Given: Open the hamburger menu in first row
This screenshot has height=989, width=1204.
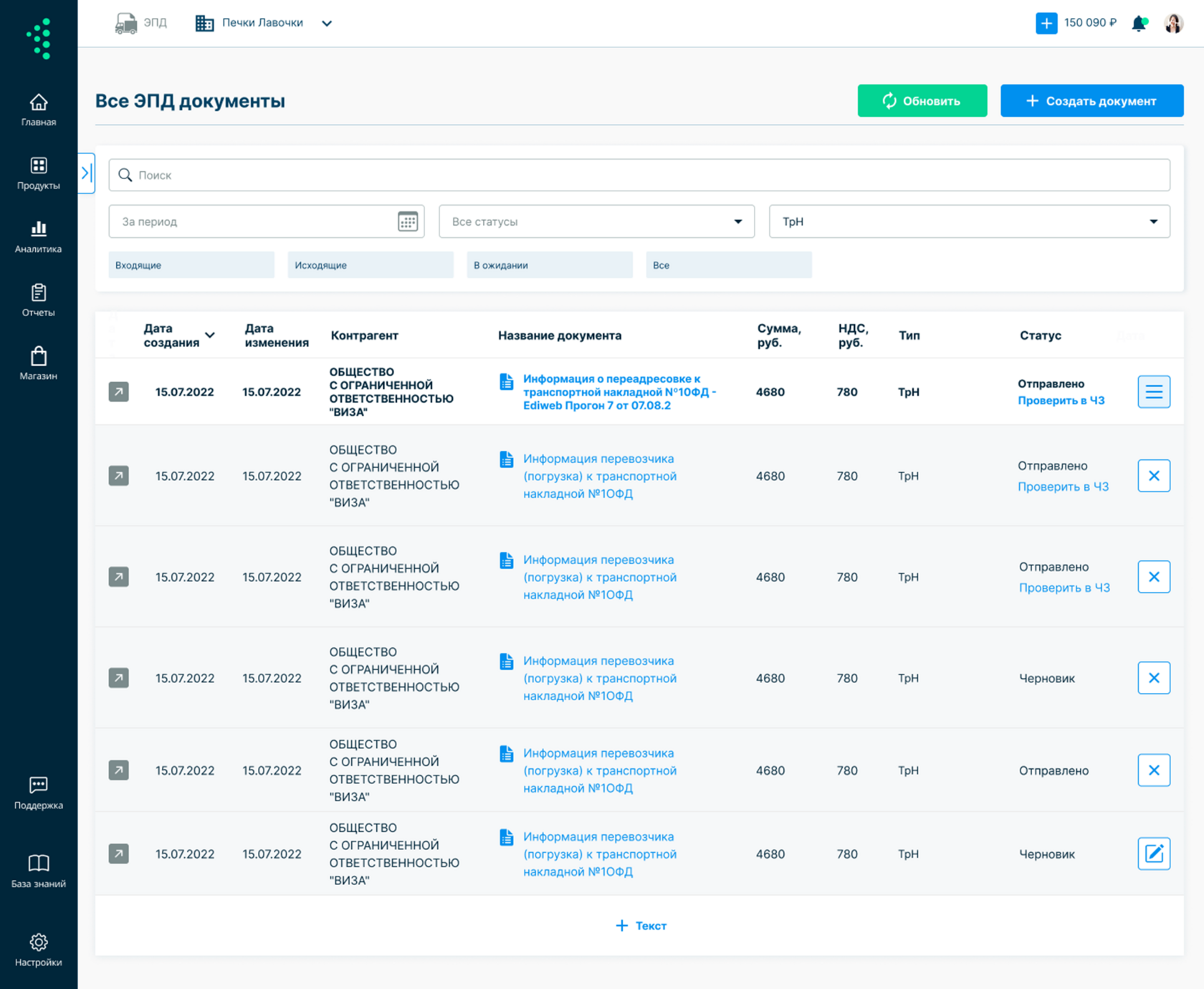Looking at the screenshot, I should (1154, 392).
